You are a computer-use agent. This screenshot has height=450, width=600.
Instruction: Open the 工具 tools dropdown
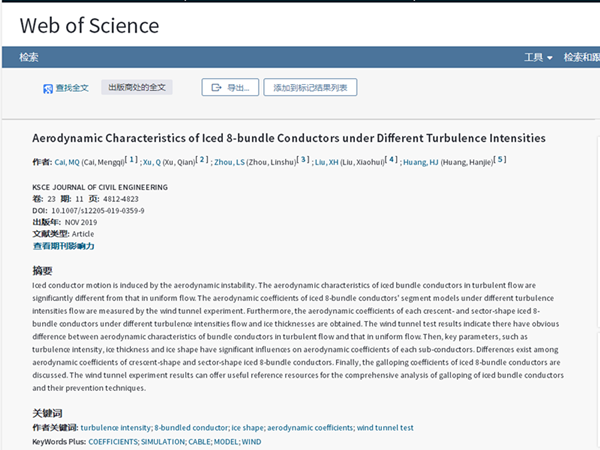[x=538, y=58]
